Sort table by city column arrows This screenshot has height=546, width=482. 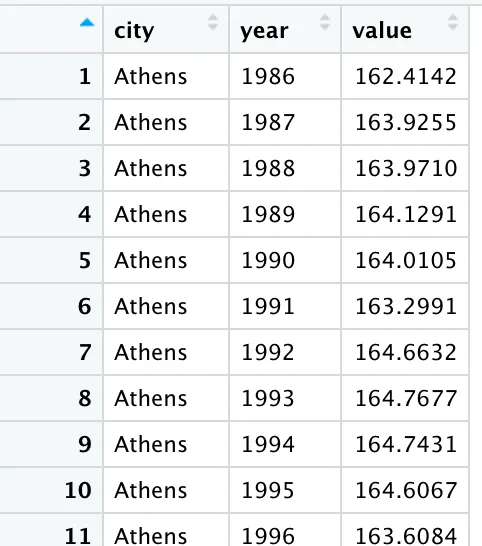click(213, 22)
